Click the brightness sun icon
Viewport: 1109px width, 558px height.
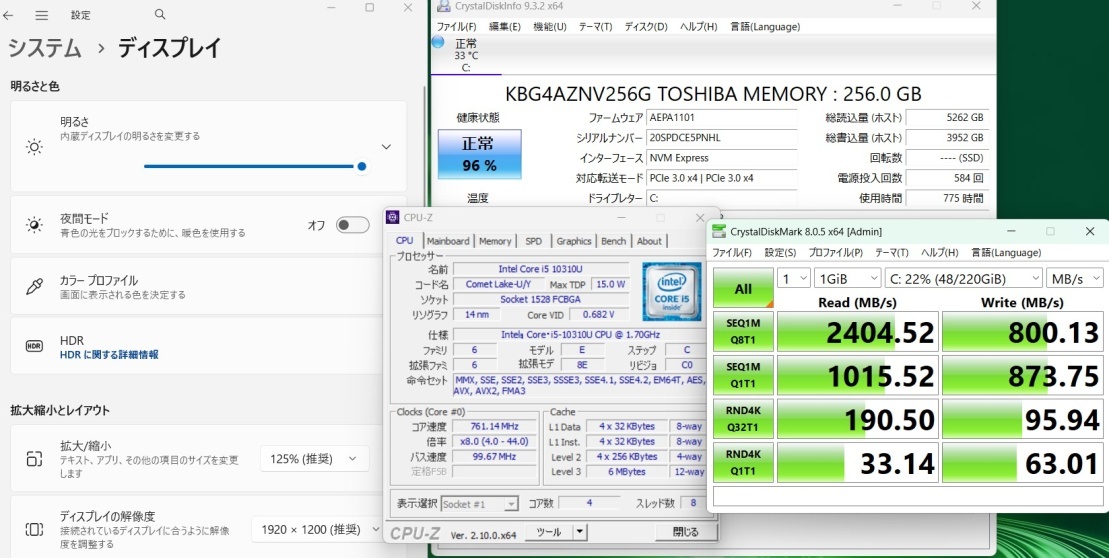click(34, 147)
